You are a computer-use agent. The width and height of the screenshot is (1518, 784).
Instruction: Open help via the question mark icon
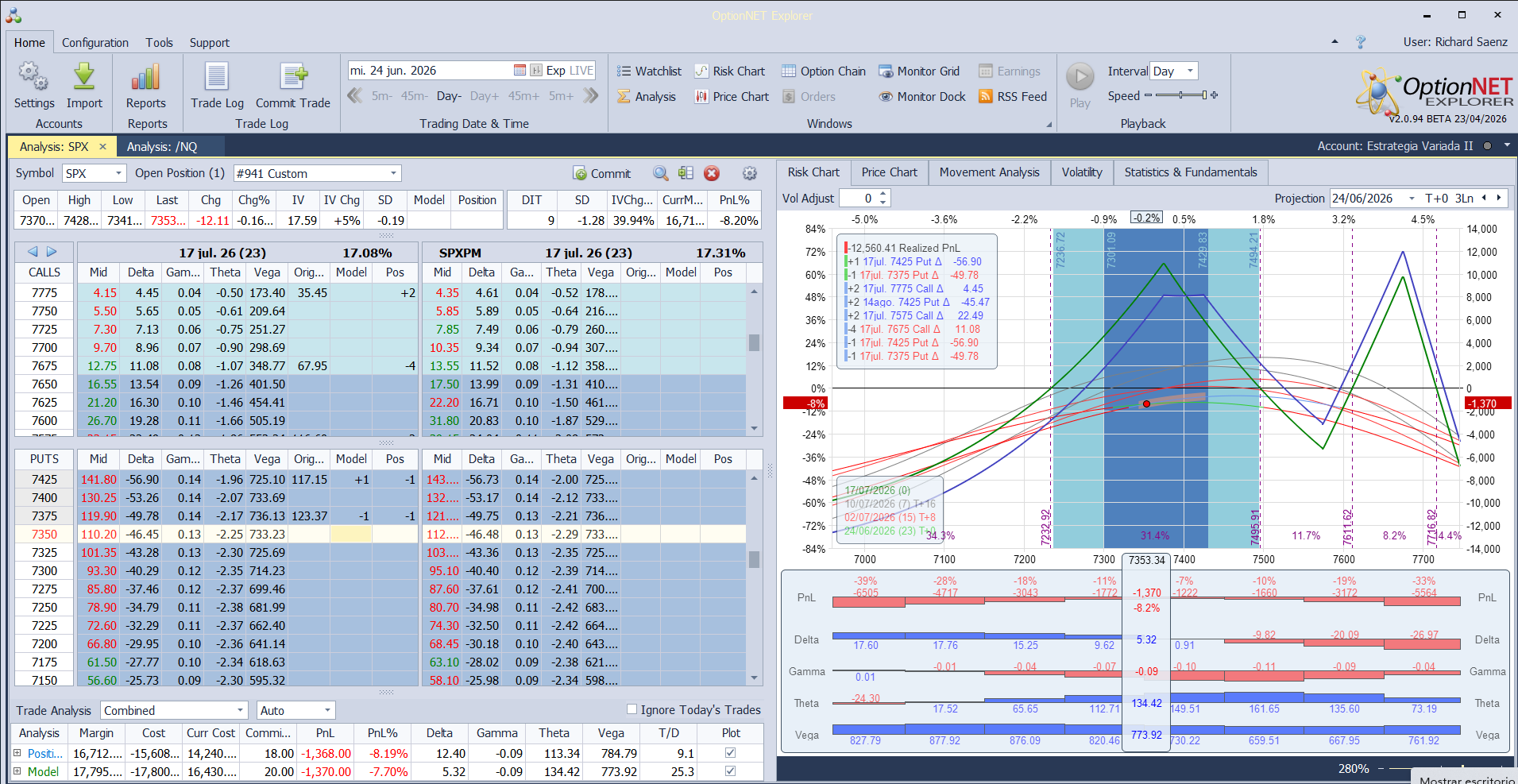pyautogui.click(x=1361, y=42)
